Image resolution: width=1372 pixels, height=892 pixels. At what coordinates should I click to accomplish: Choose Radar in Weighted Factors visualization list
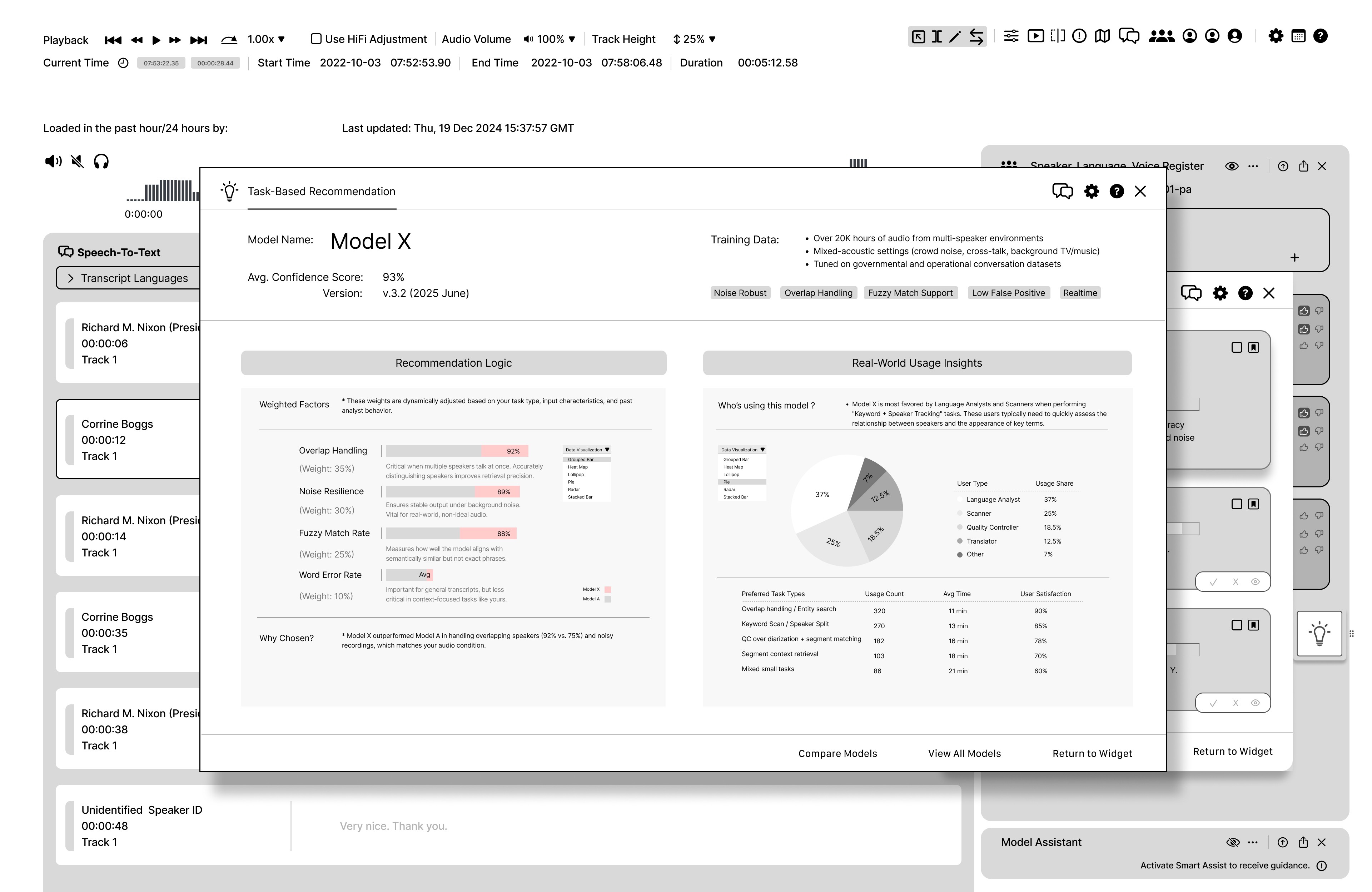pos(574,490)
